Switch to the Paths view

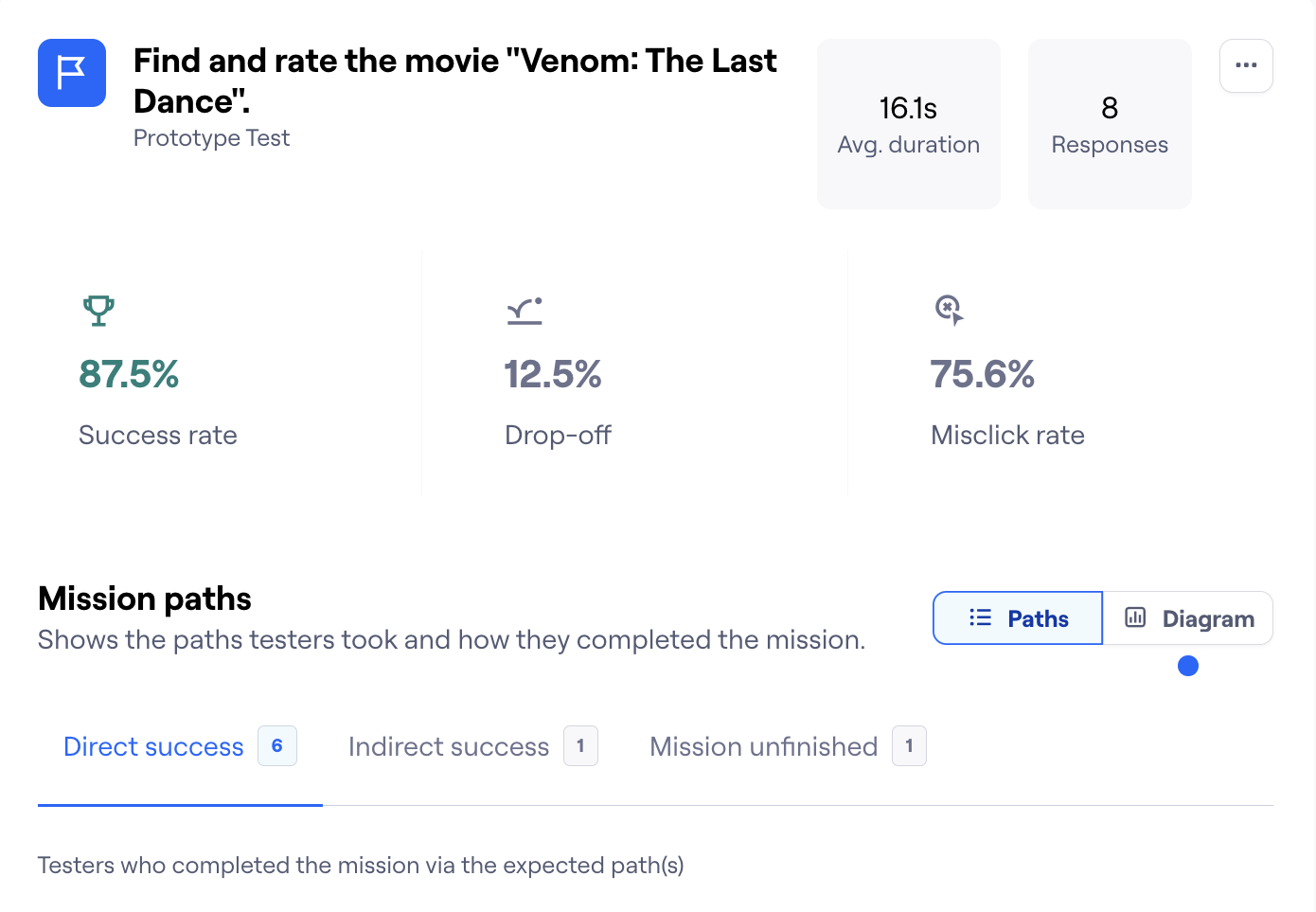click(1018, 618)
